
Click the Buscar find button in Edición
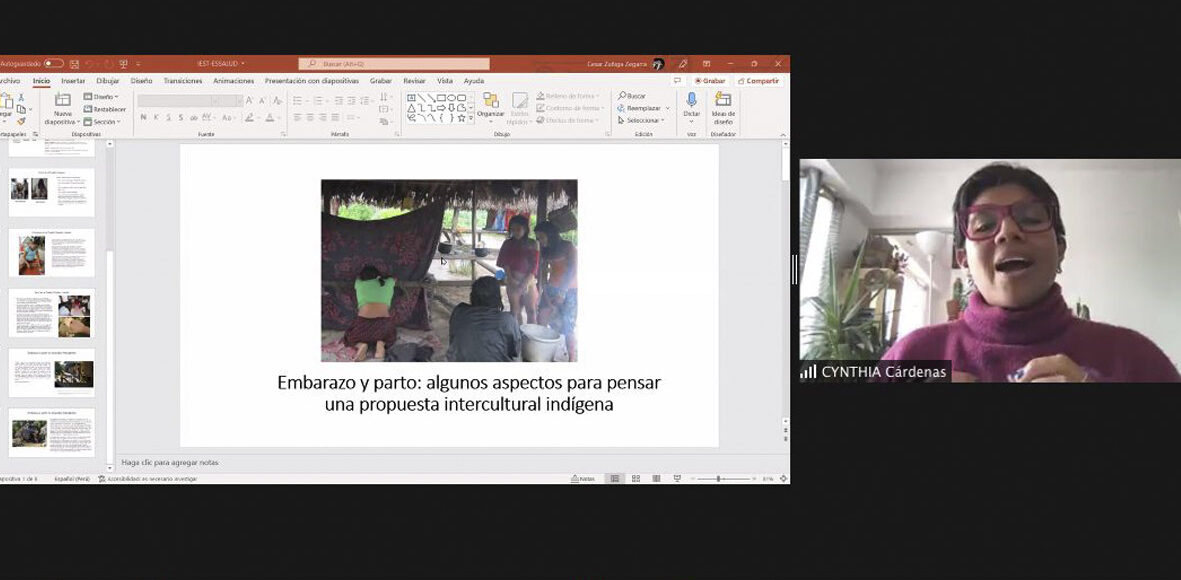[x=632, y=96]
